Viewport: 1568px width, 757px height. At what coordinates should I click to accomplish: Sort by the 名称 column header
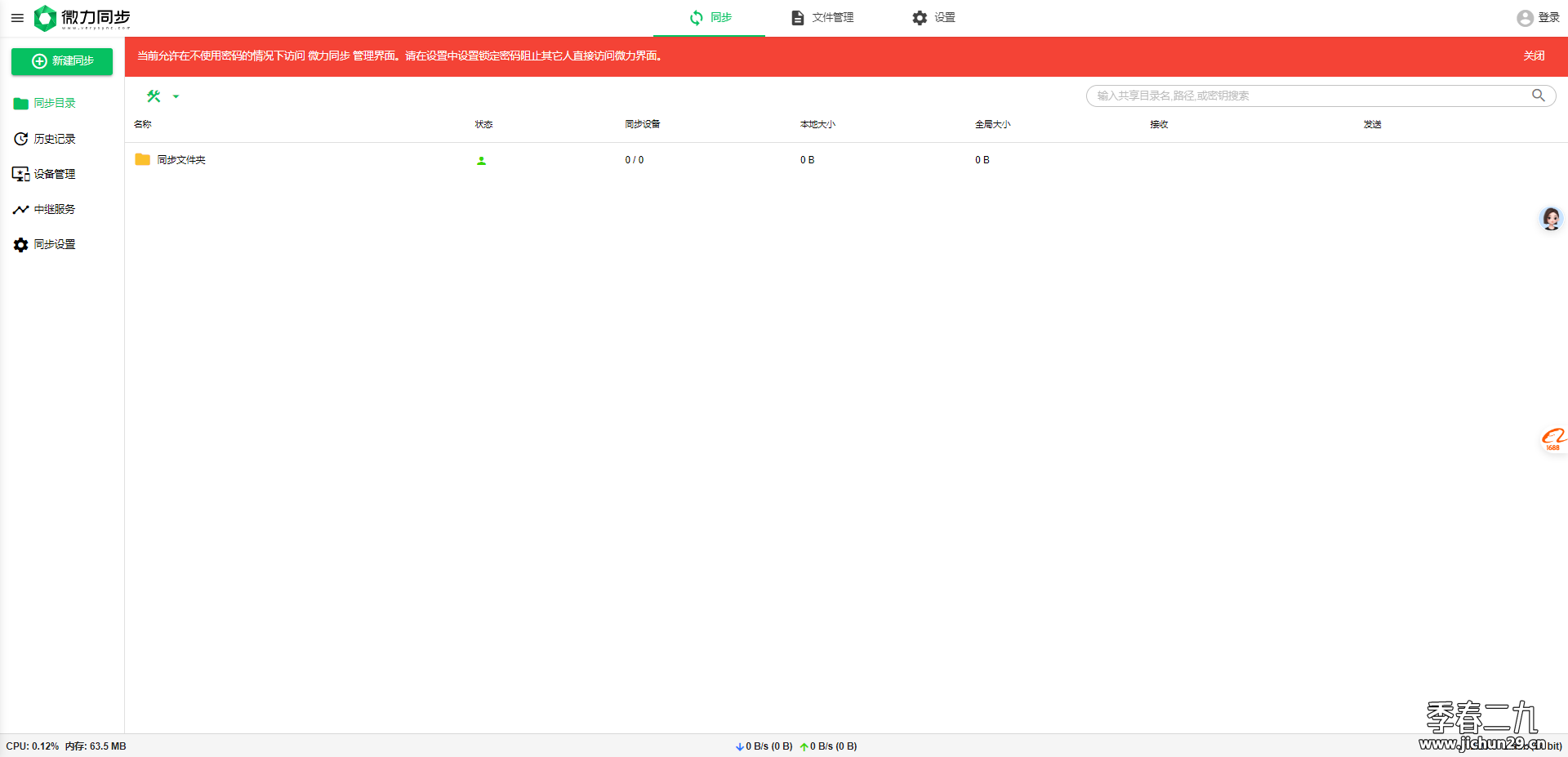[143, 124]
